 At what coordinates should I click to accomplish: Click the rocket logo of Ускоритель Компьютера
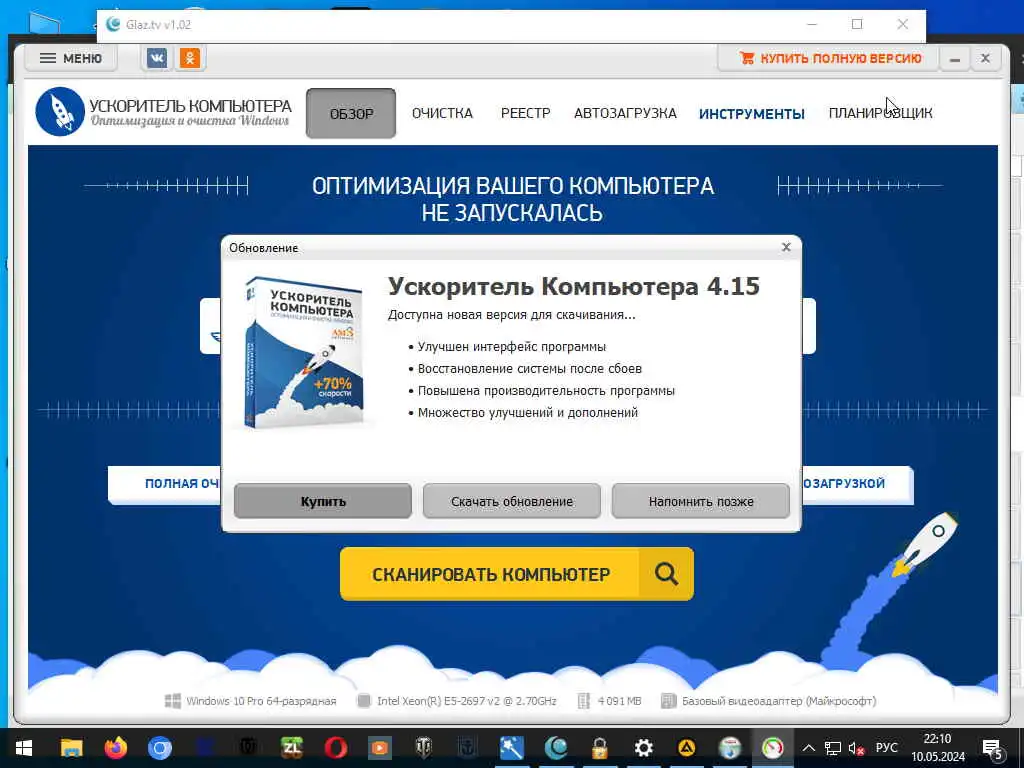pyautogui.click(x=59, y=112)
